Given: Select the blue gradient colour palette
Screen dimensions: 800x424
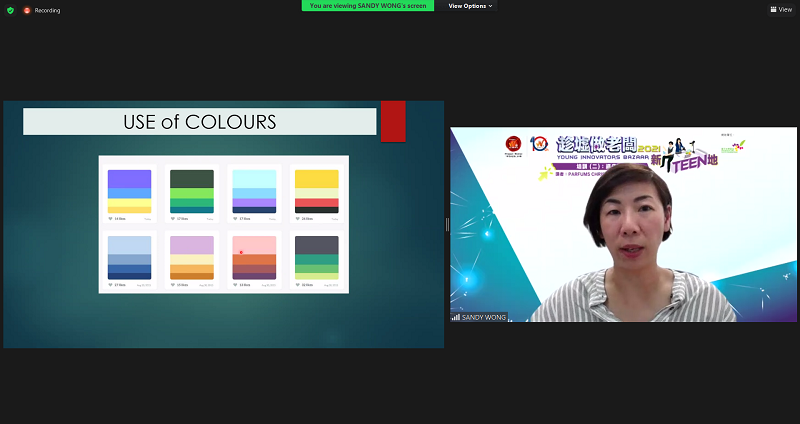Looking at the screenshot, I should (129, 257).
